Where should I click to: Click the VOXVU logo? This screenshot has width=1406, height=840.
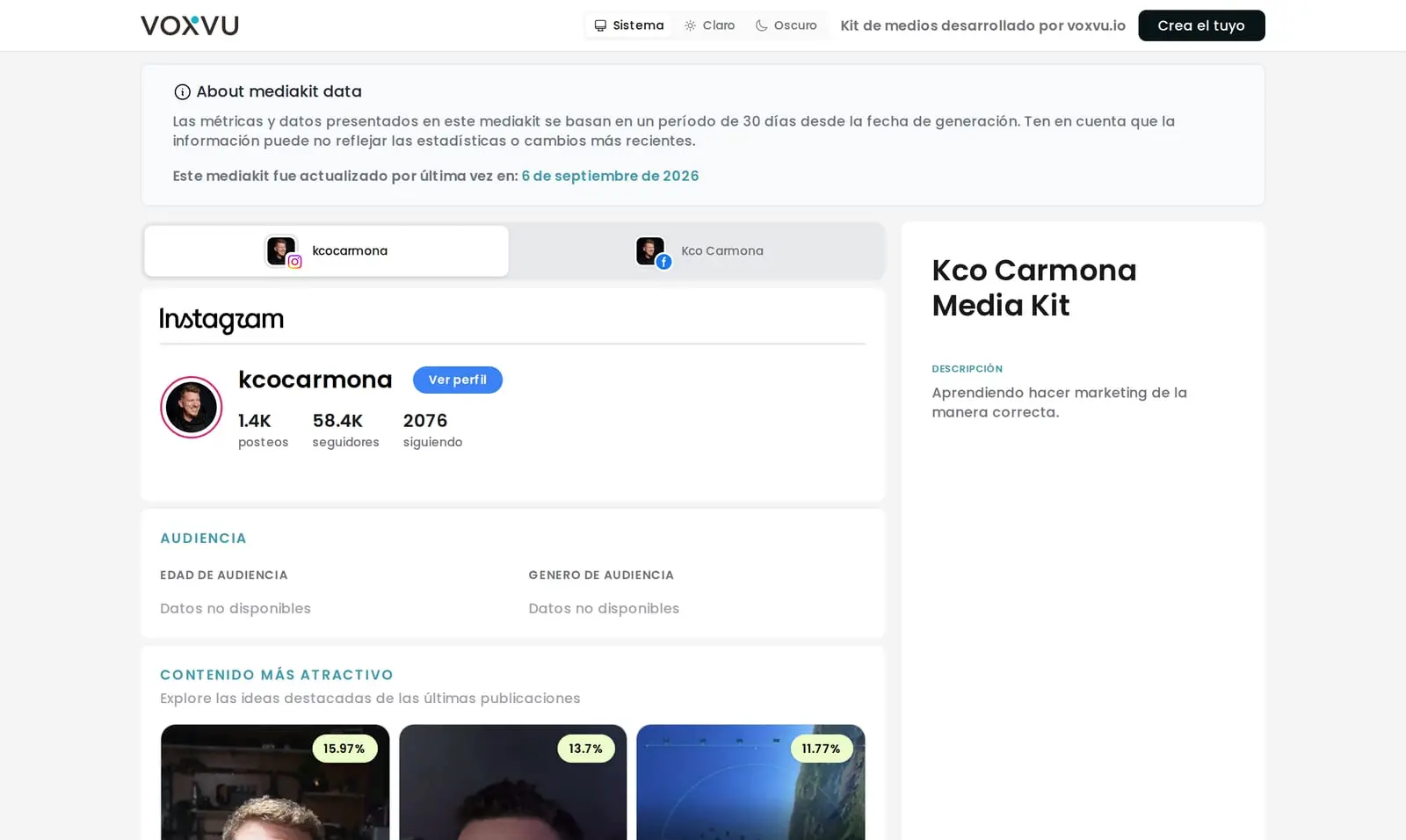pos(190,25)
